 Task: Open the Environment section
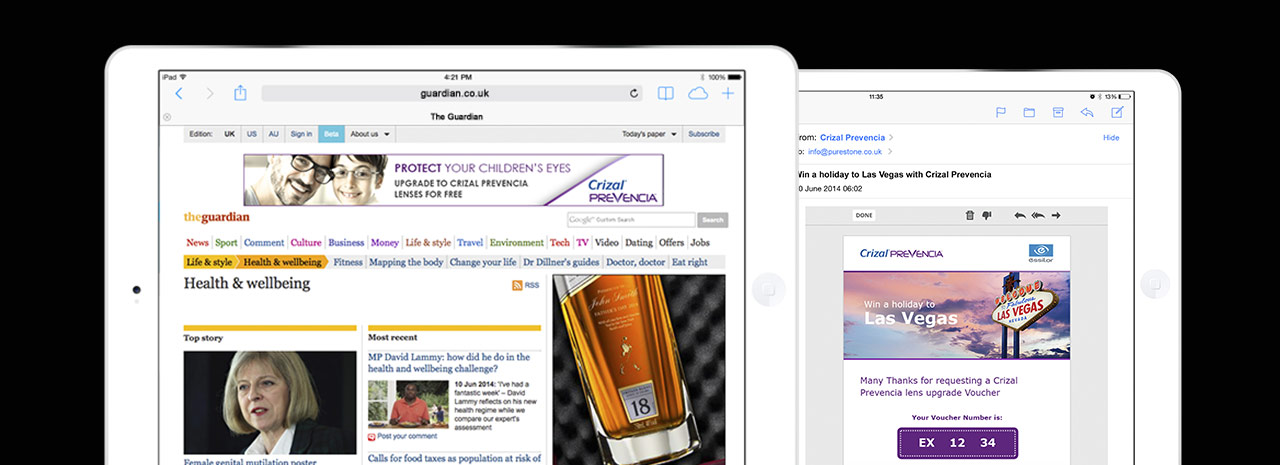pyautogui.click(x=517, y=243)
